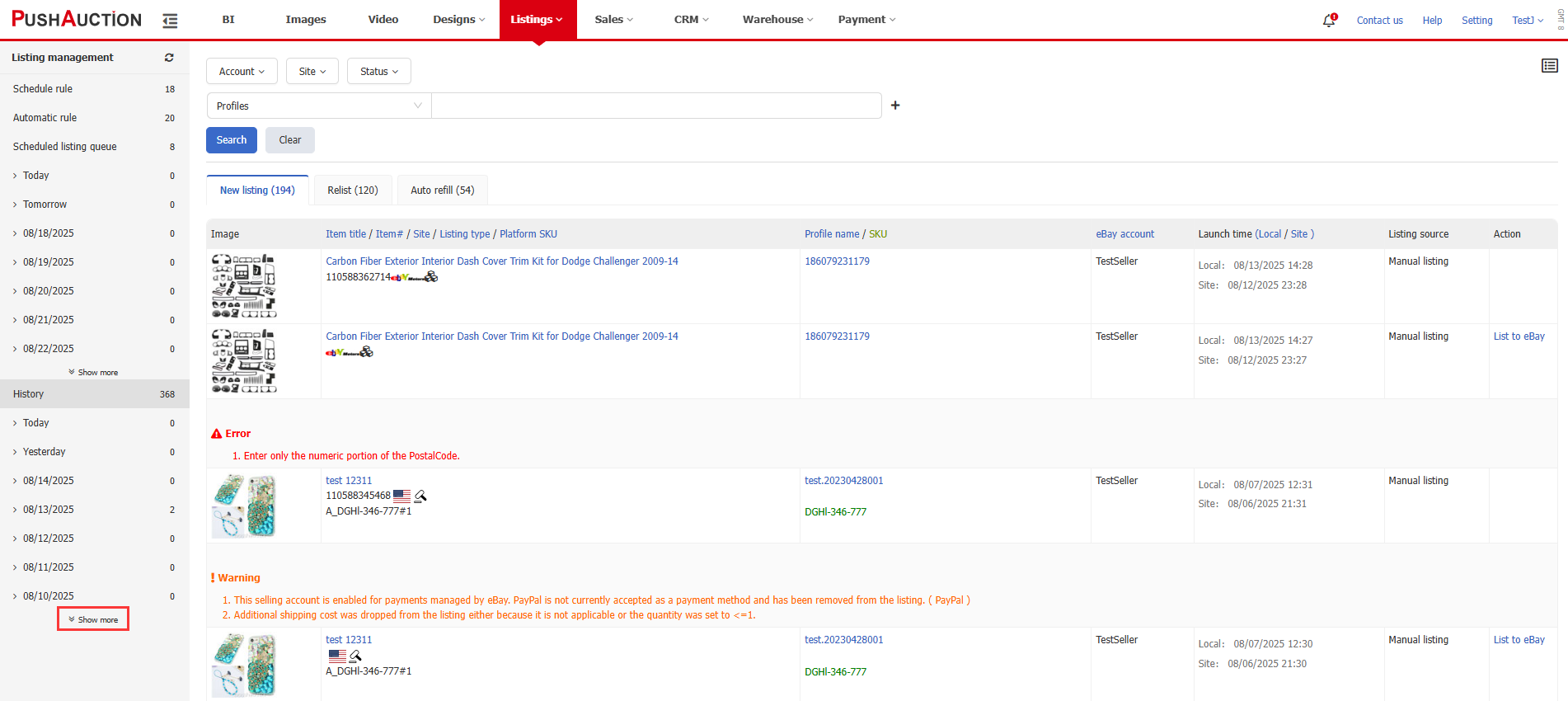This screenshot has height=701, width=1568.
Task: Open the Status filter dropdown
Action: [x=379, y=72]
